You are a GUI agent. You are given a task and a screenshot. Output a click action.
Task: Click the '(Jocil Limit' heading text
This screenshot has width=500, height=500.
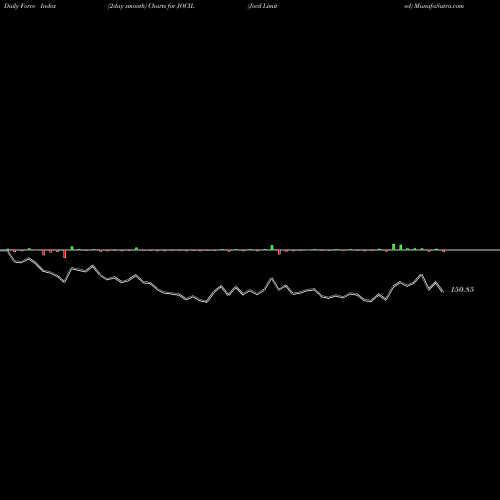pos(262,6)
